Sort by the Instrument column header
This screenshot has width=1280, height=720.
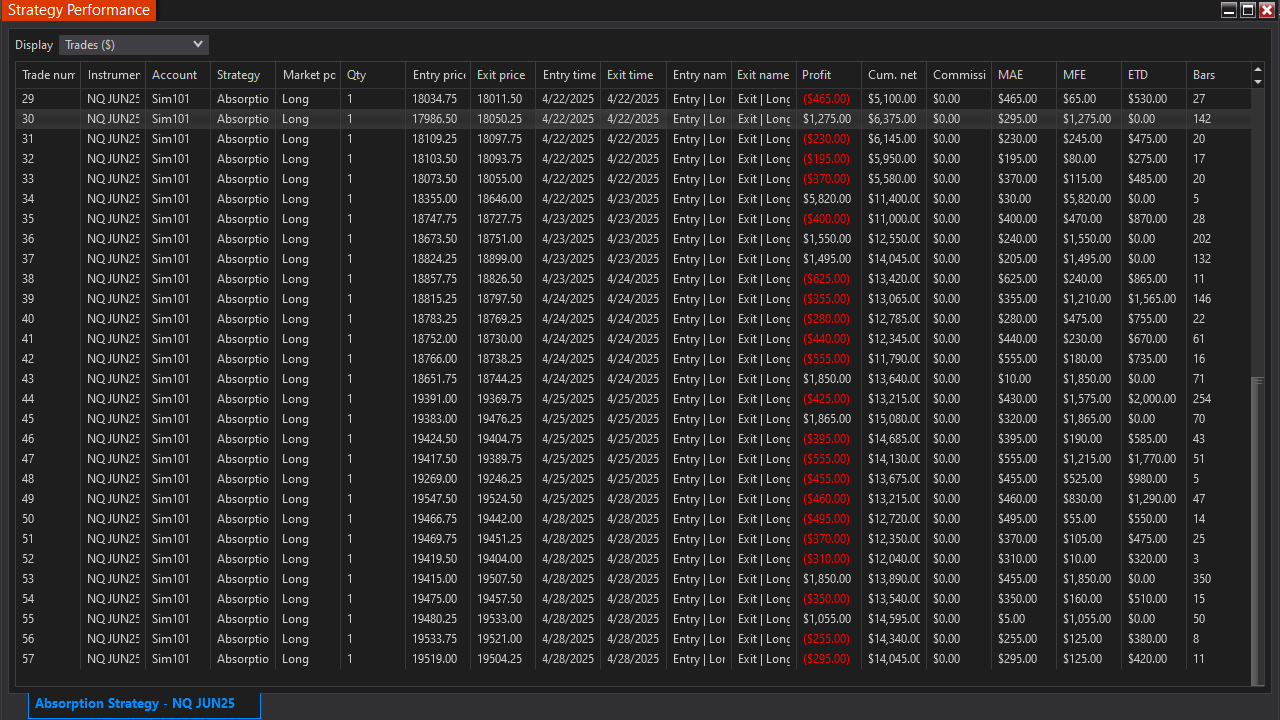coord(113,75)
